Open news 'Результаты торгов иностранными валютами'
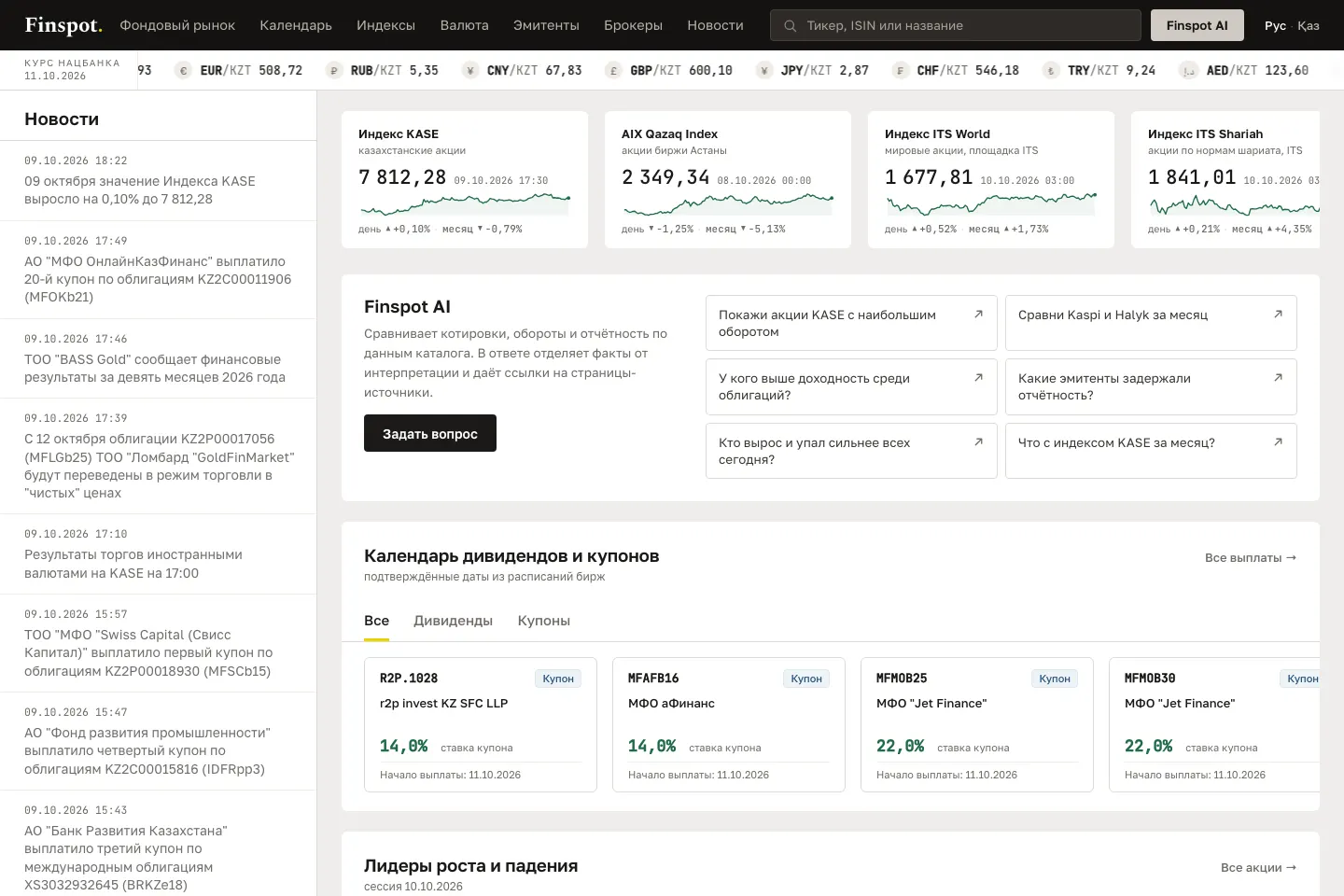The image size is (1344, 896). [158, 554]
